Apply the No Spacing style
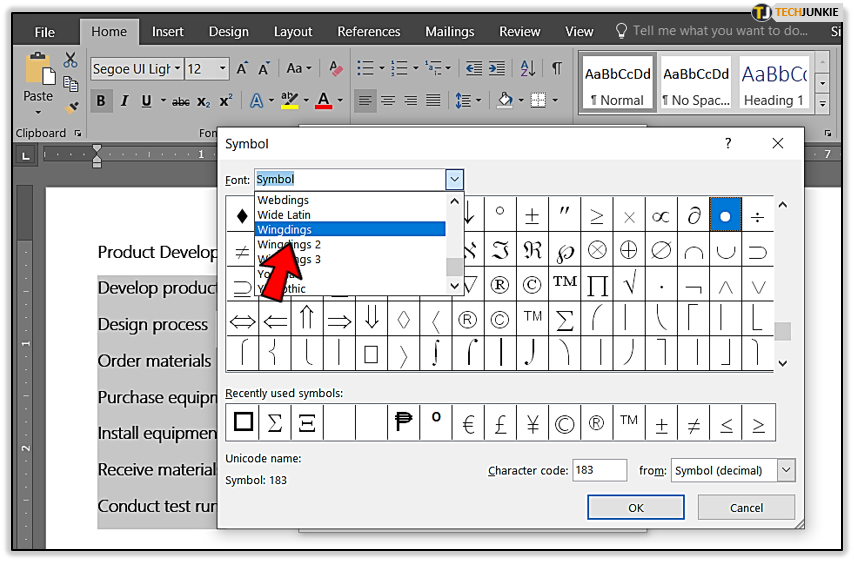Viewport: 854px width, 562px height. (696, 83)
